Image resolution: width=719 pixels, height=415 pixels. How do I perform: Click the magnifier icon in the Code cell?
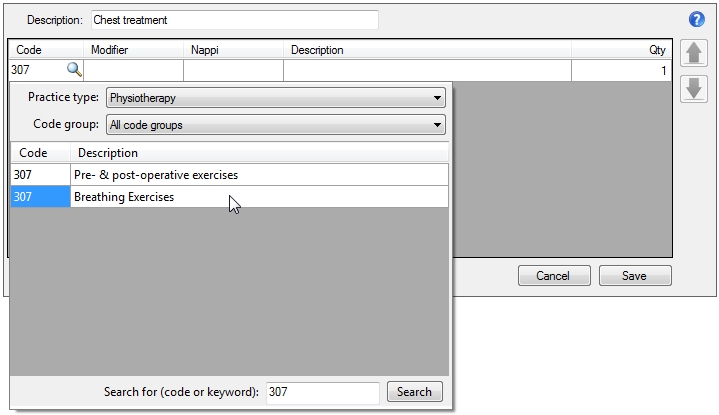(73, 70)
